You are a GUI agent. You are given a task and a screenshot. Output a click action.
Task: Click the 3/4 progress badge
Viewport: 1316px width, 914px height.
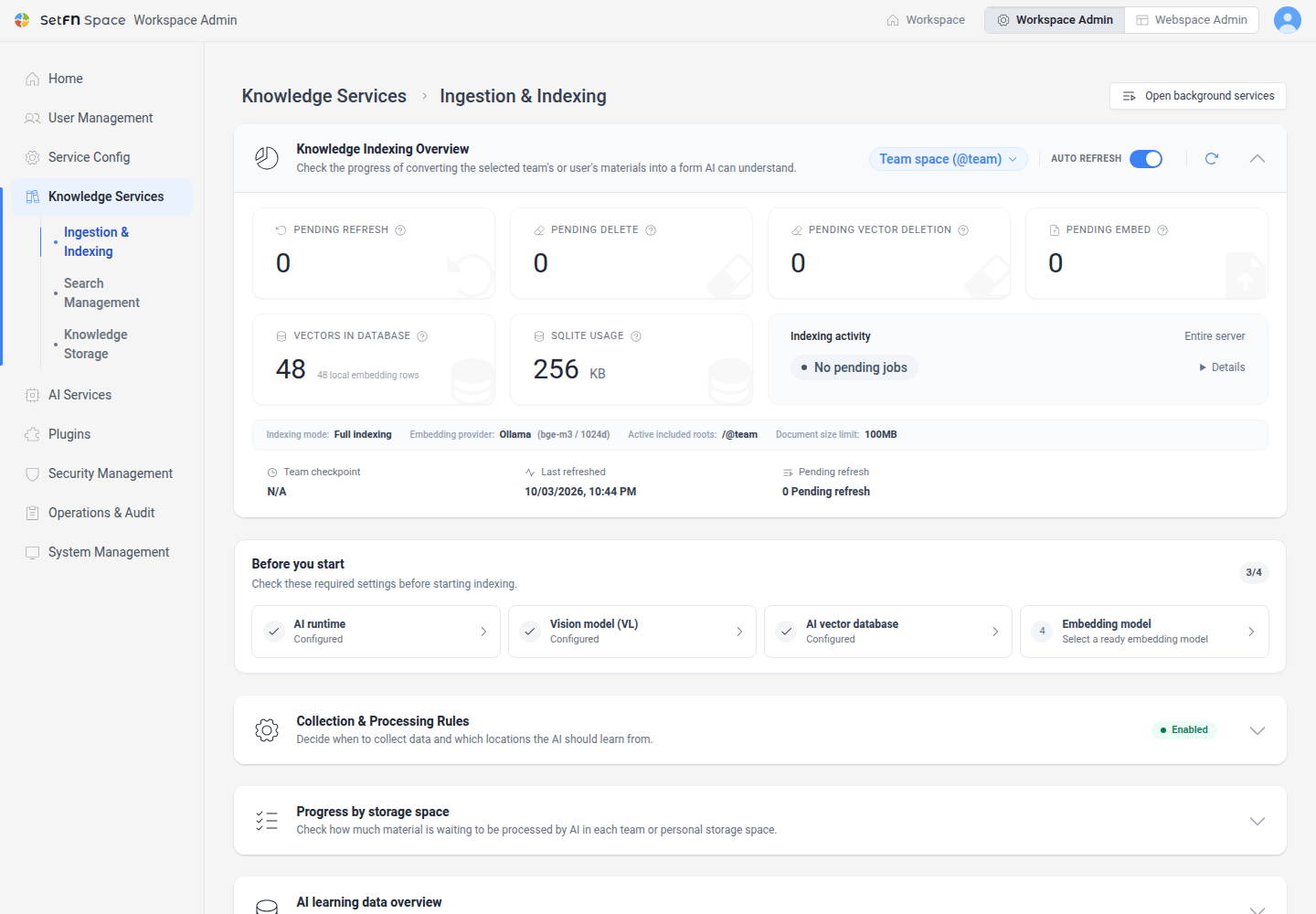tap(1254, 573)
